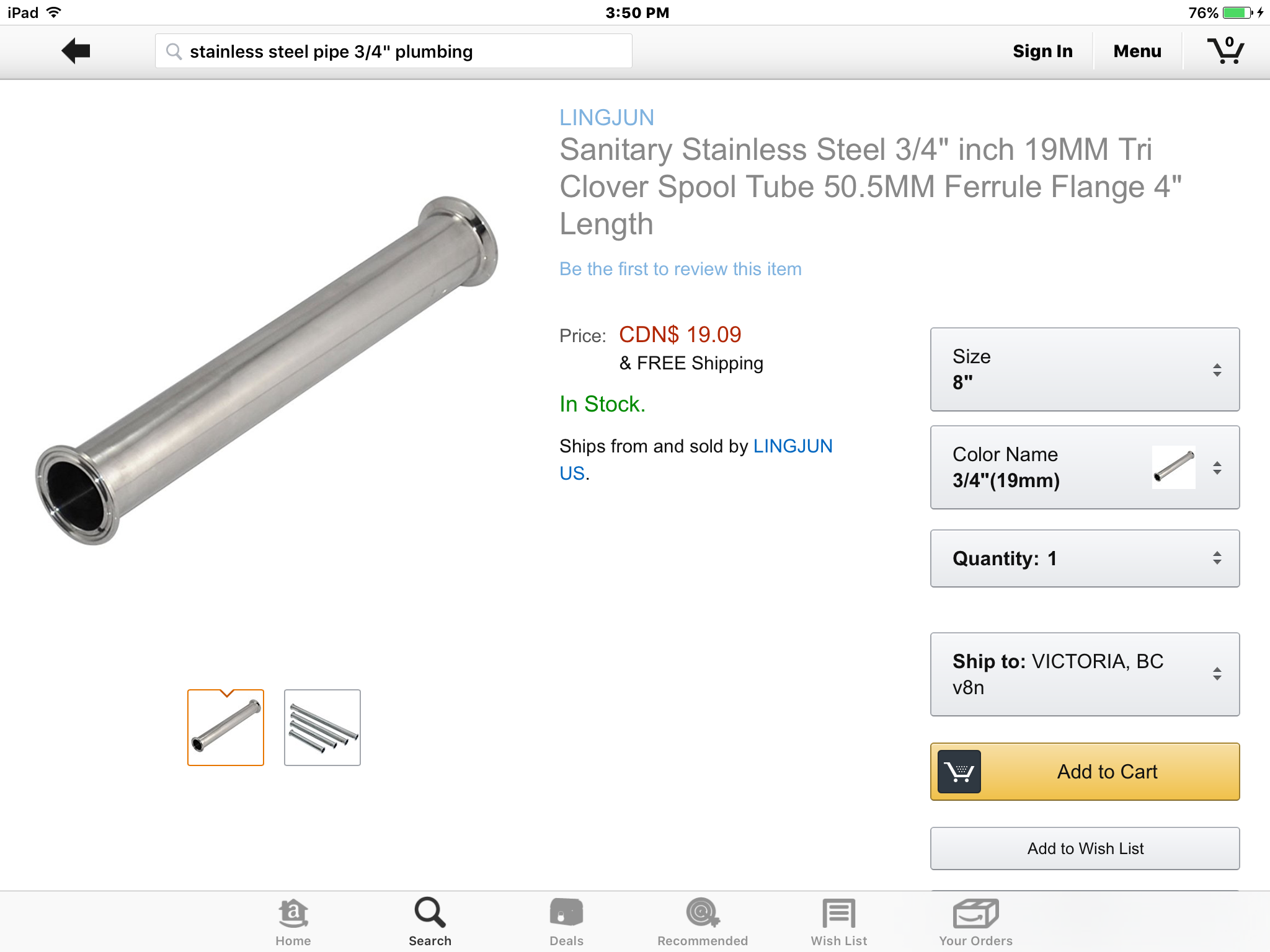Expand the Size 8" dropdown
This screenshot has width=1270, height=952.
point(1085,369)
